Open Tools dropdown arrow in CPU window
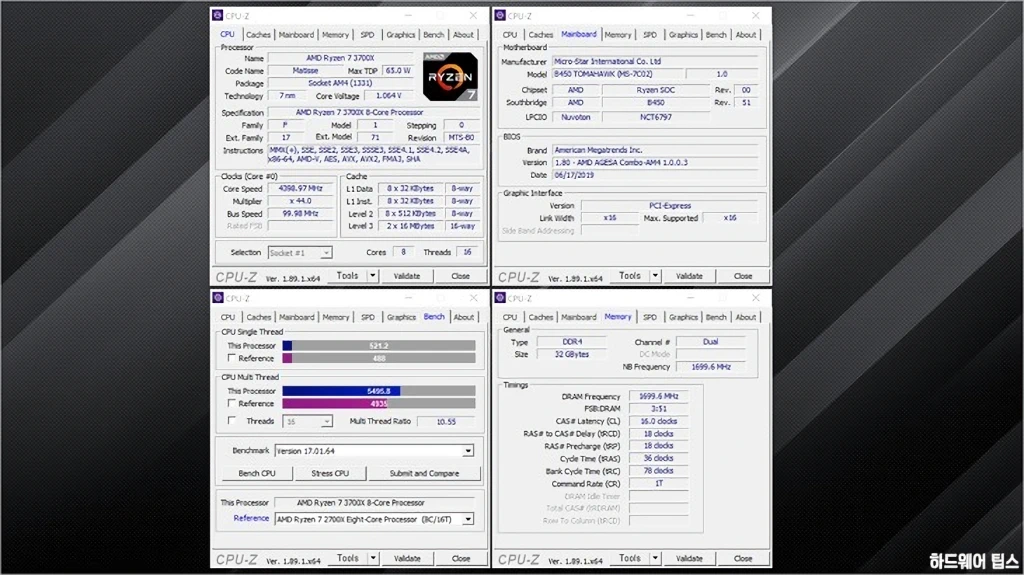This screenshot has width=1024, height=575. 372,276
